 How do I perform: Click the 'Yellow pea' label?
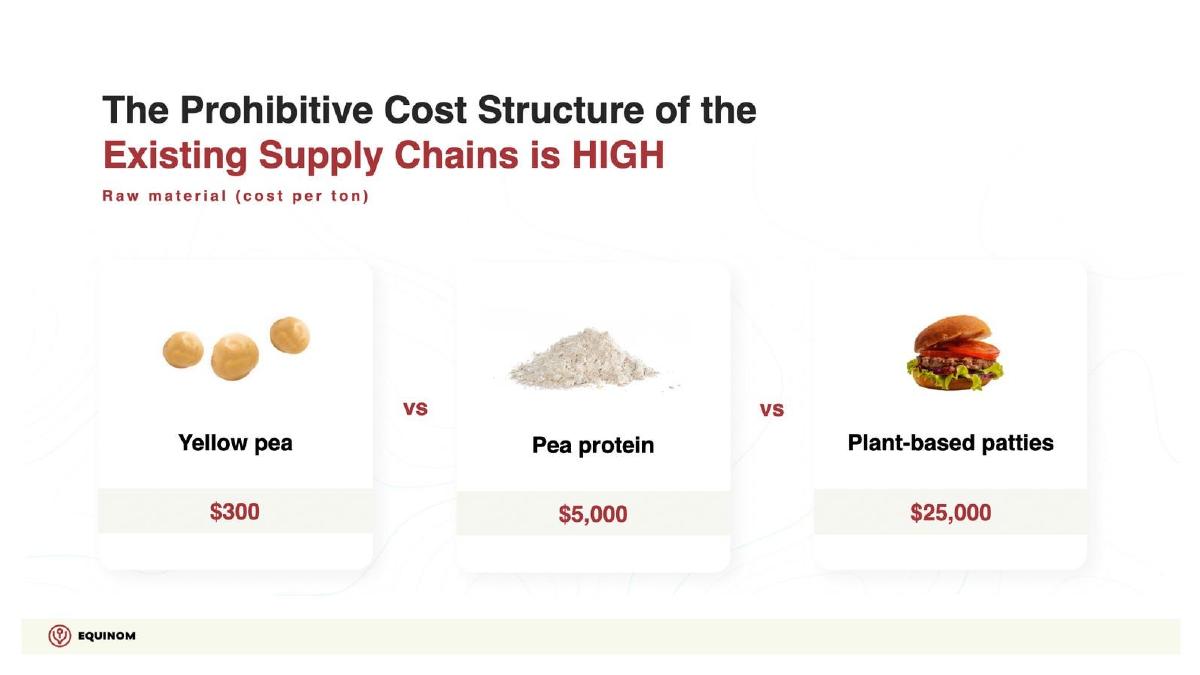click(235, 442)
